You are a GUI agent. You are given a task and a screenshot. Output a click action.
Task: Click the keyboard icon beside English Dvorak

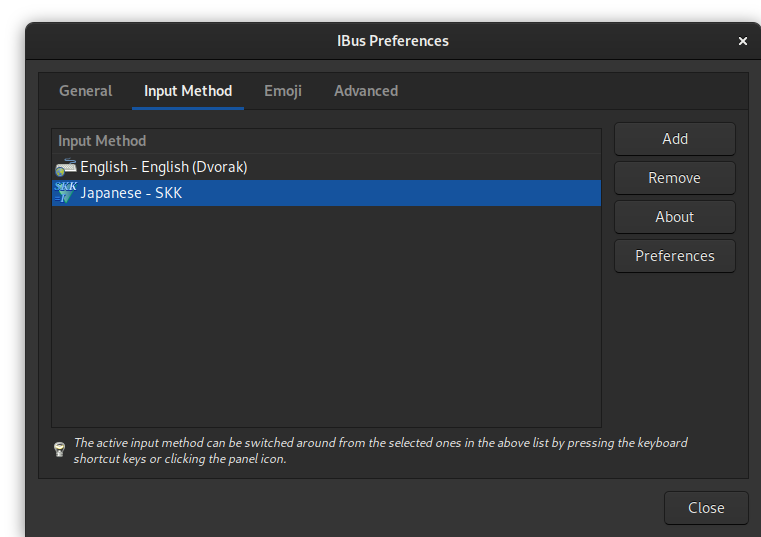point(66,167)
